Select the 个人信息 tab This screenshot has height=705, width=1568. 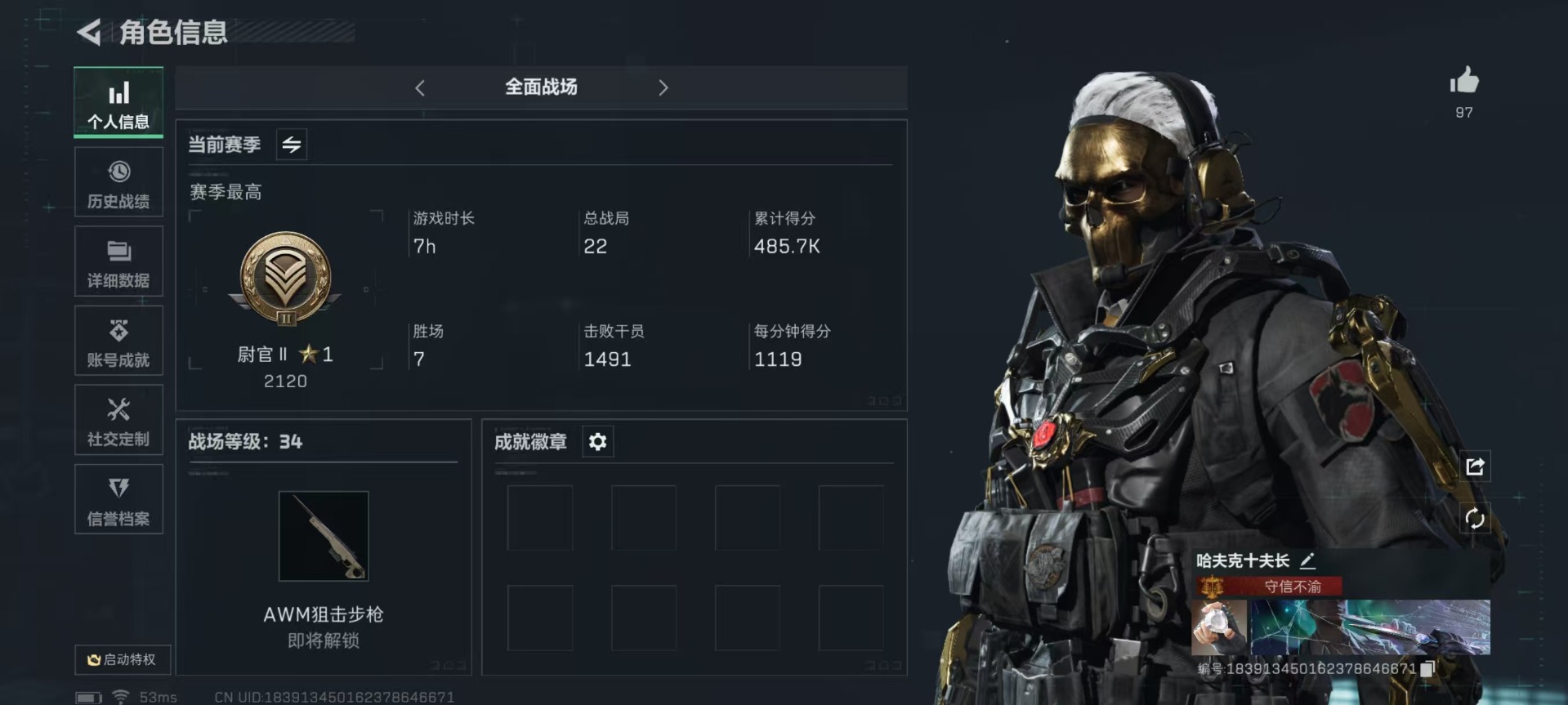coord(118,102)
